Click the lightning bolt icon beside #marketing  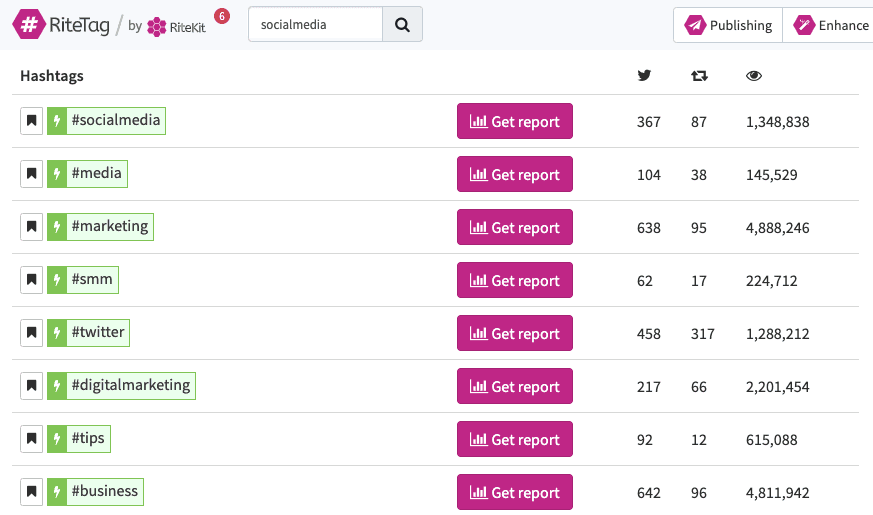tap(57, 227)
